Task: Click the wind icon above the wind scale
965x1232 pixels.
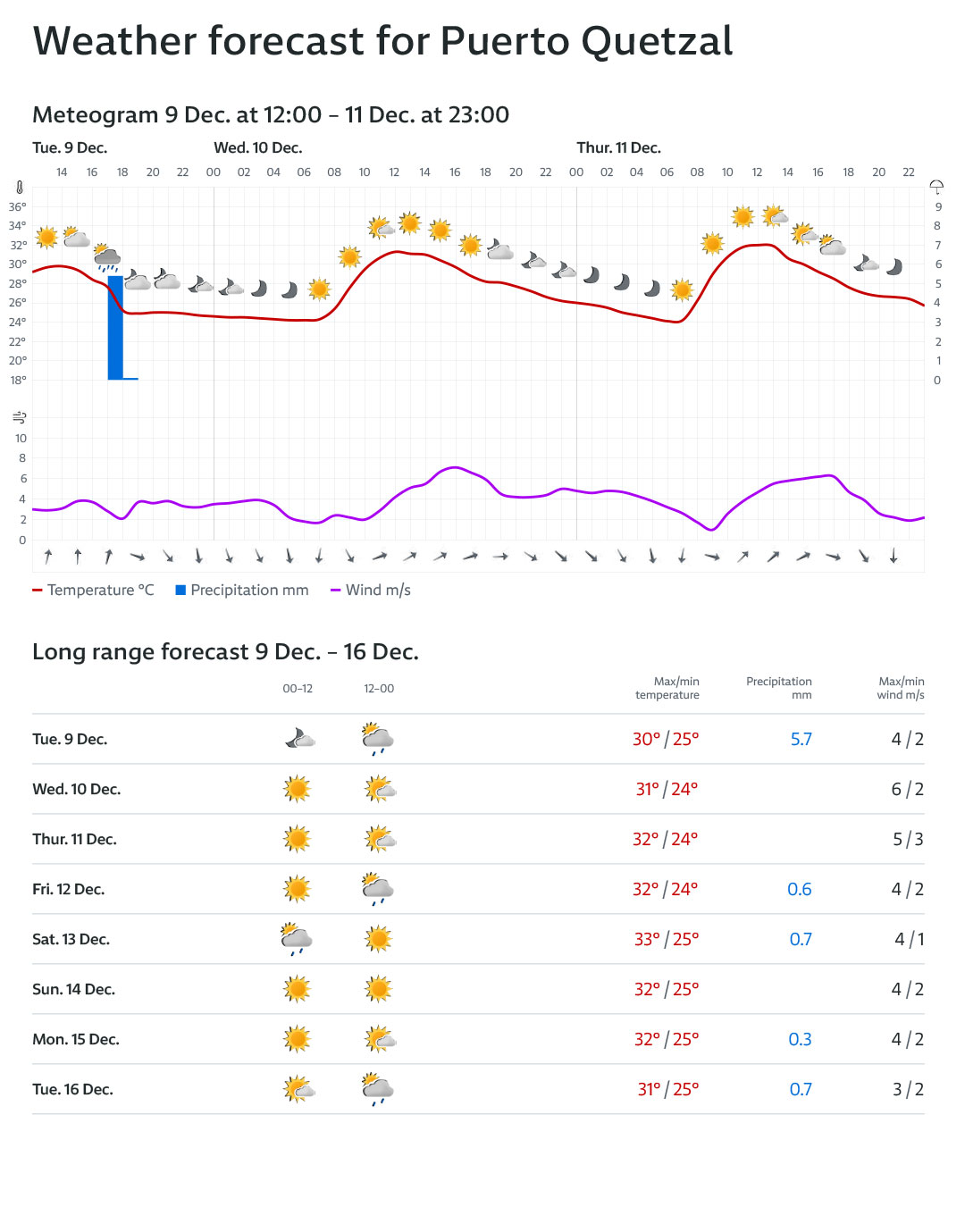Action: (x=20, y=417)
